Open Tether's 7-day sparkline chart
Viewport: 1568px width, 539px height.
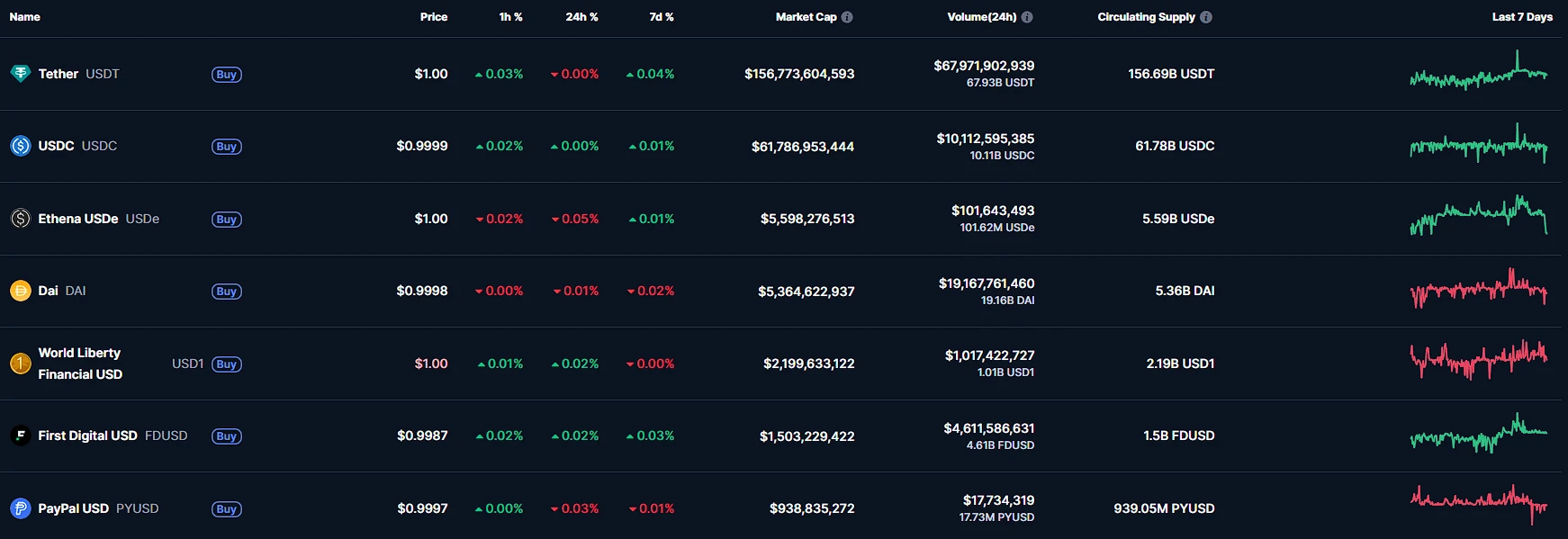(x=1479, y=71)
